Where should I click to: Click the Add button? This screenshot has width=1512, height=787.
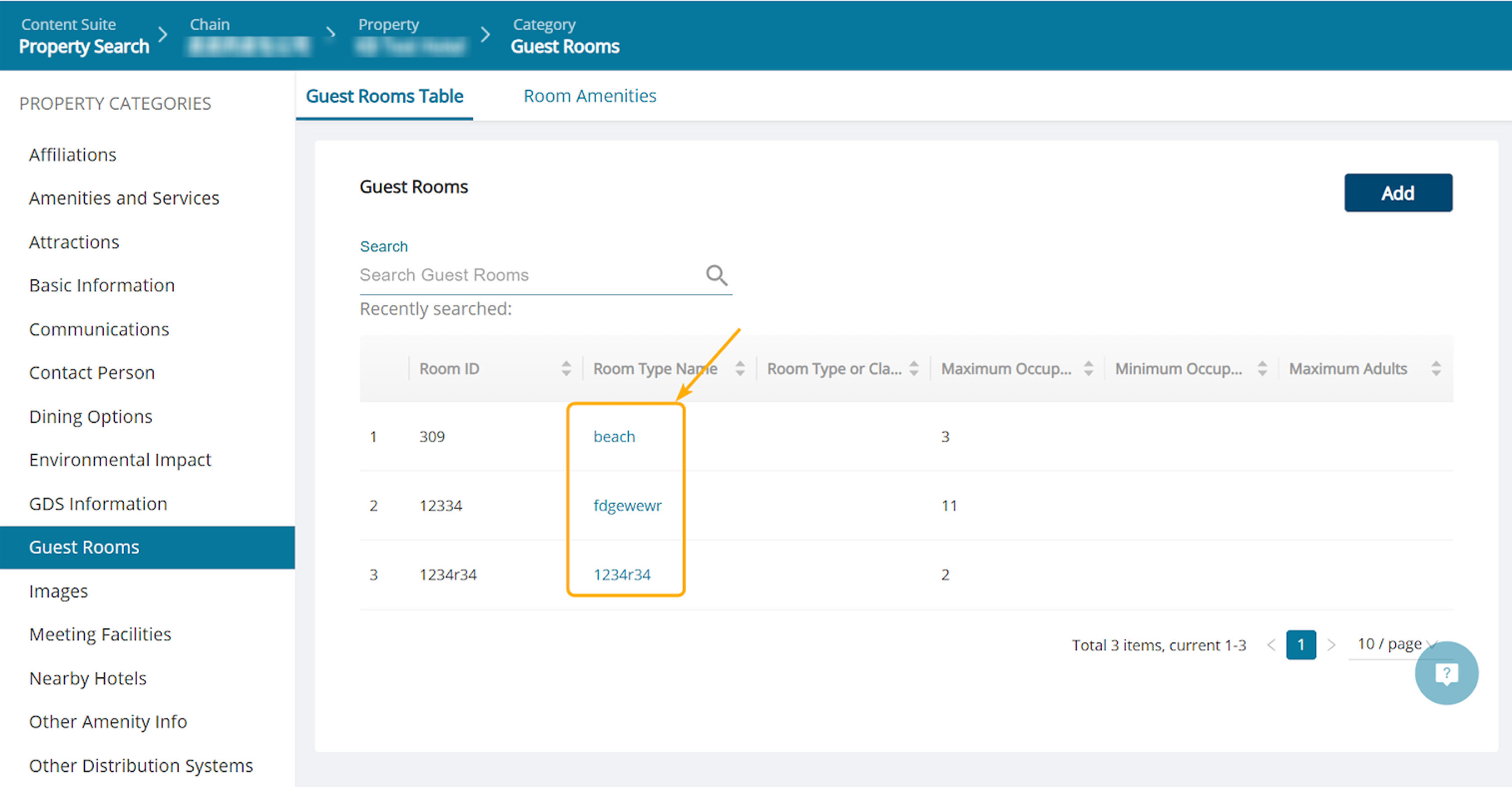pos(1398,193)
